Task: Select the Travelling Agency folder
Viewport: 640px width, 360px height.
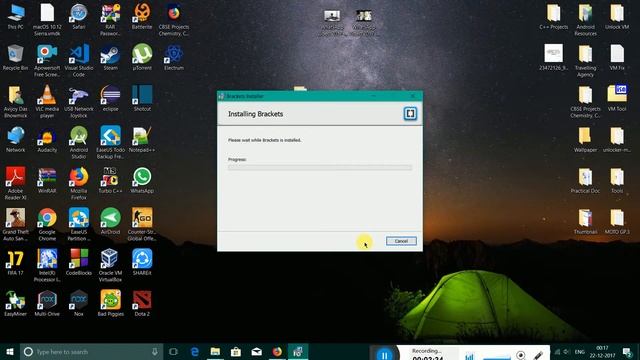Action: tap(585, 61)
